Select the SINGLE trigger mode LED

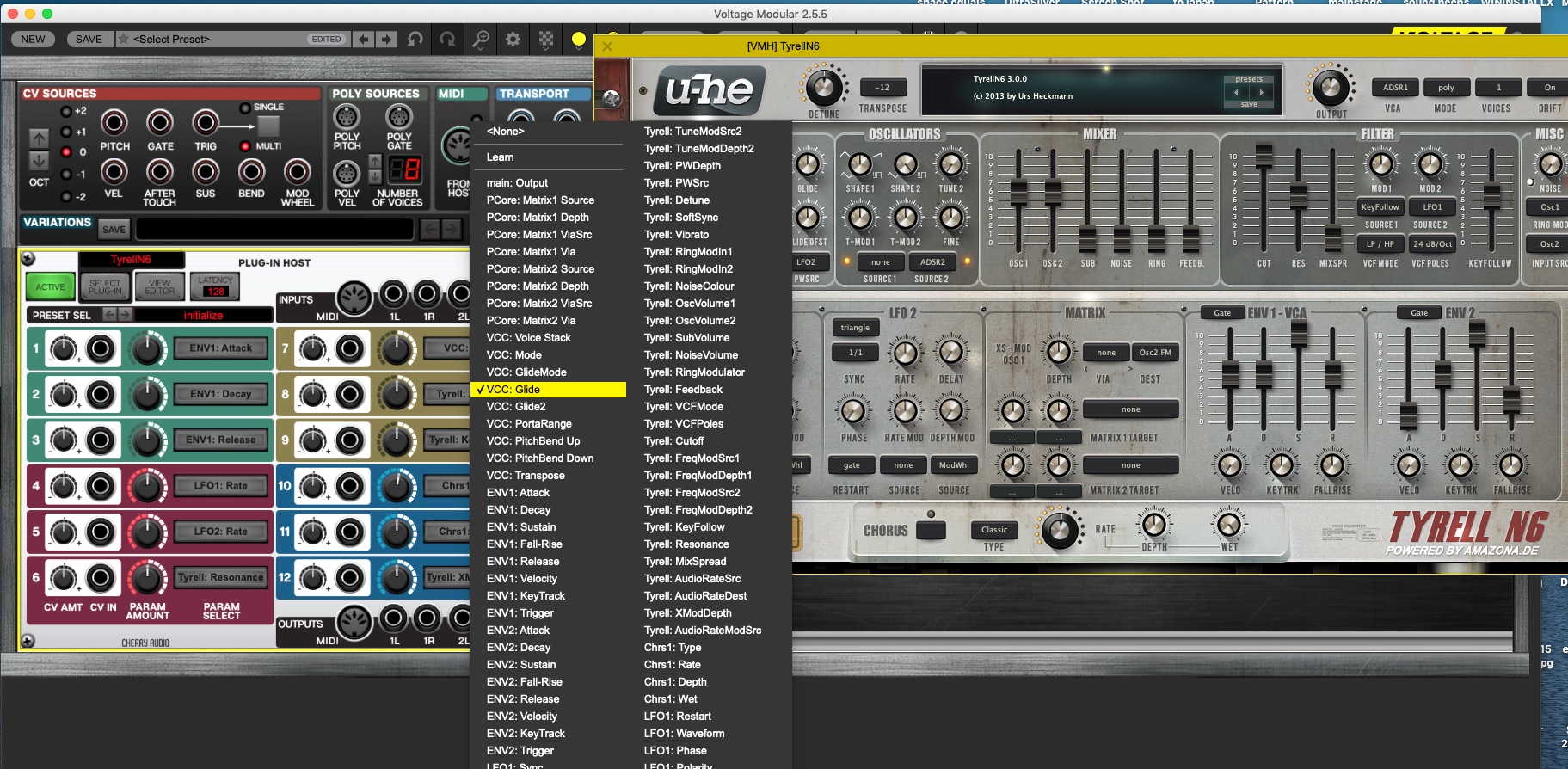(x=245, y=108)
